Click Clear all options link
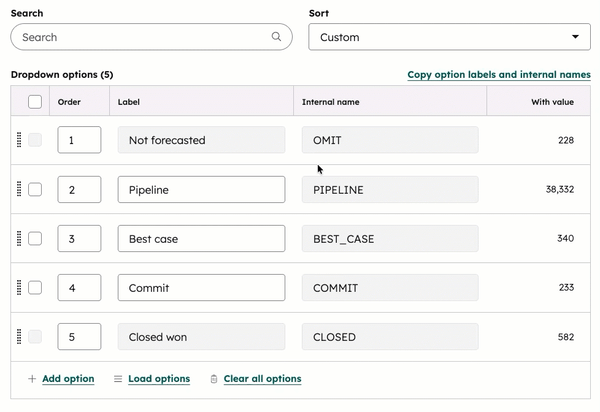This screenshot has width=600, height=412. pyautogui.click(x=262, y=379)
